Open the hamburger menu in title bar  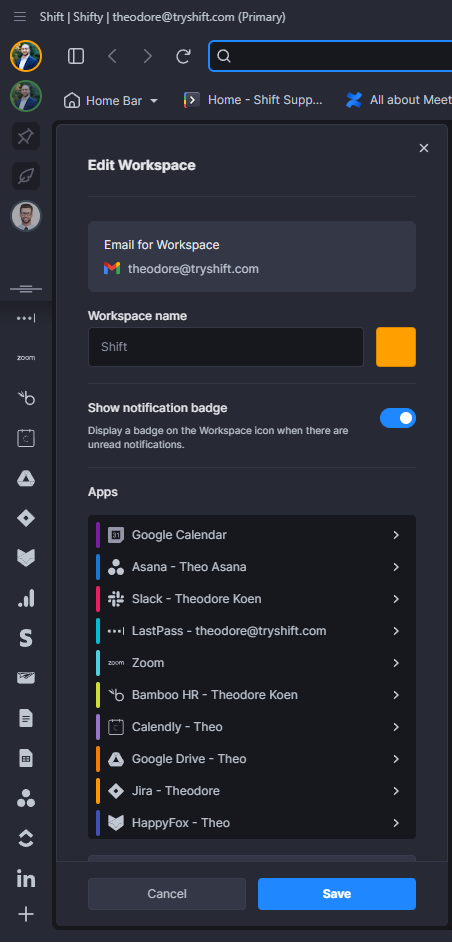pyautogui.click(x=20, y=17)
